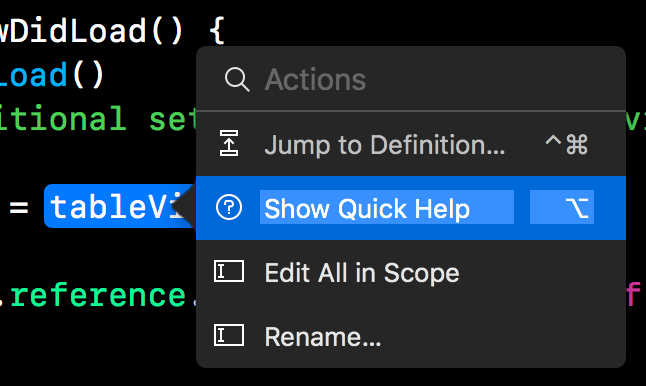Click the question mark Quick Help icon

pyautogui.click(x=229, y=208)
